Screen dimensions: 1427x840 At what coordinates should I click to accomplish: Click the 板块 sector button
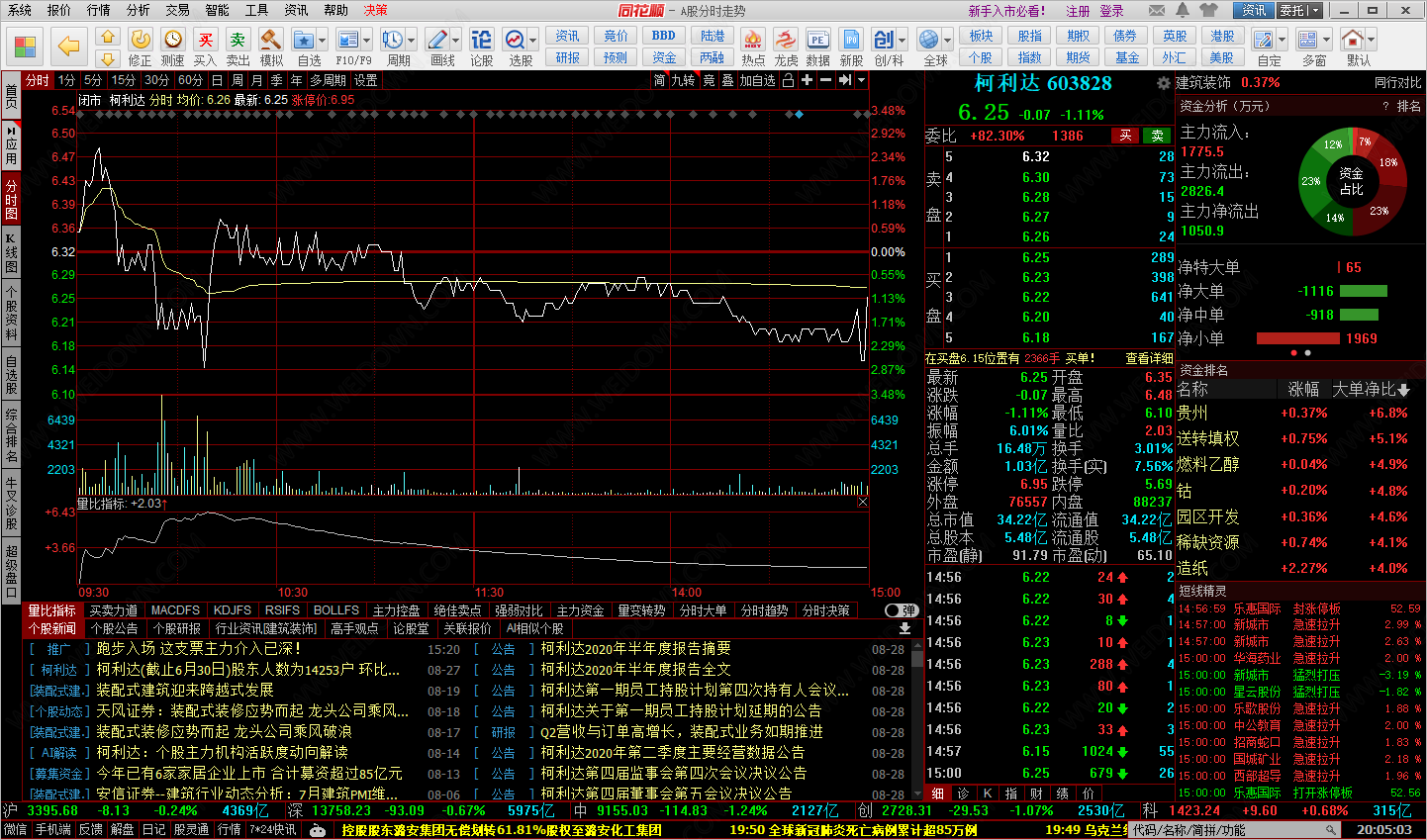tap(981, 36)
